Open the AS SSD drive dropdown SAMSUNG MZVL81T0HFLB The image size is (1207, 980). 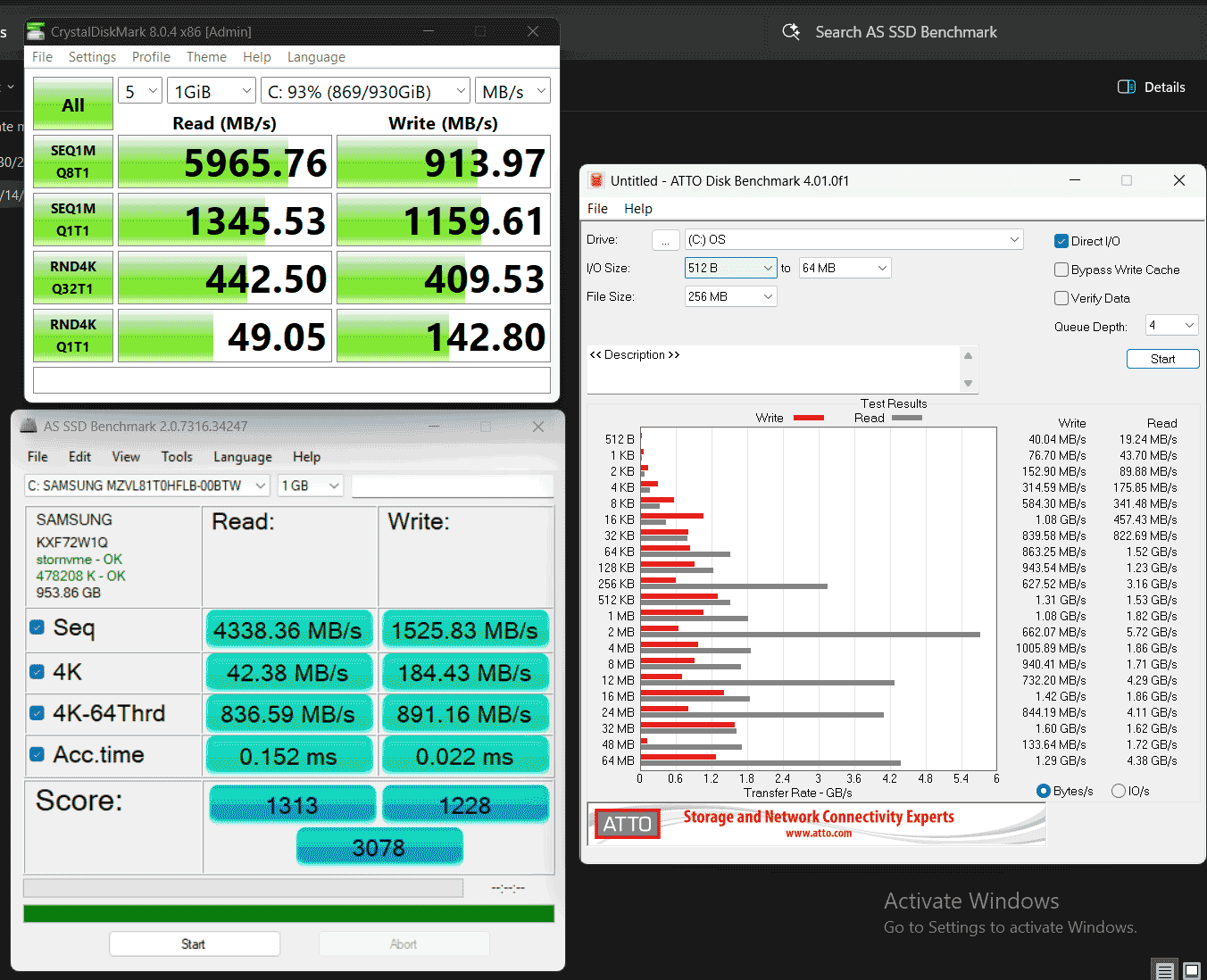(x=146, y=486)
